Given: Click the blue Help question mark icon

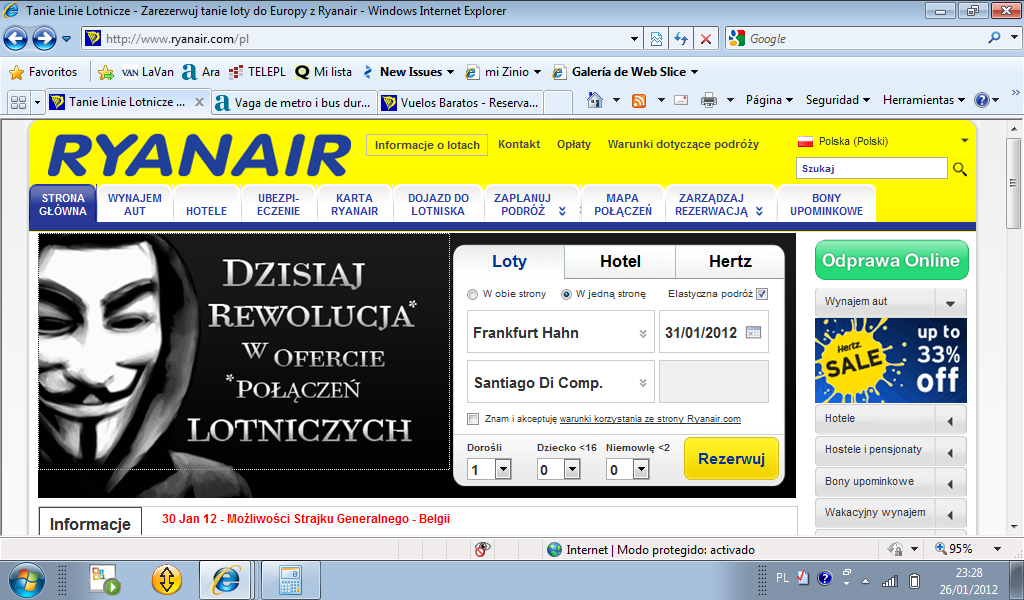Looking at the screenshot, I should 981,100.
